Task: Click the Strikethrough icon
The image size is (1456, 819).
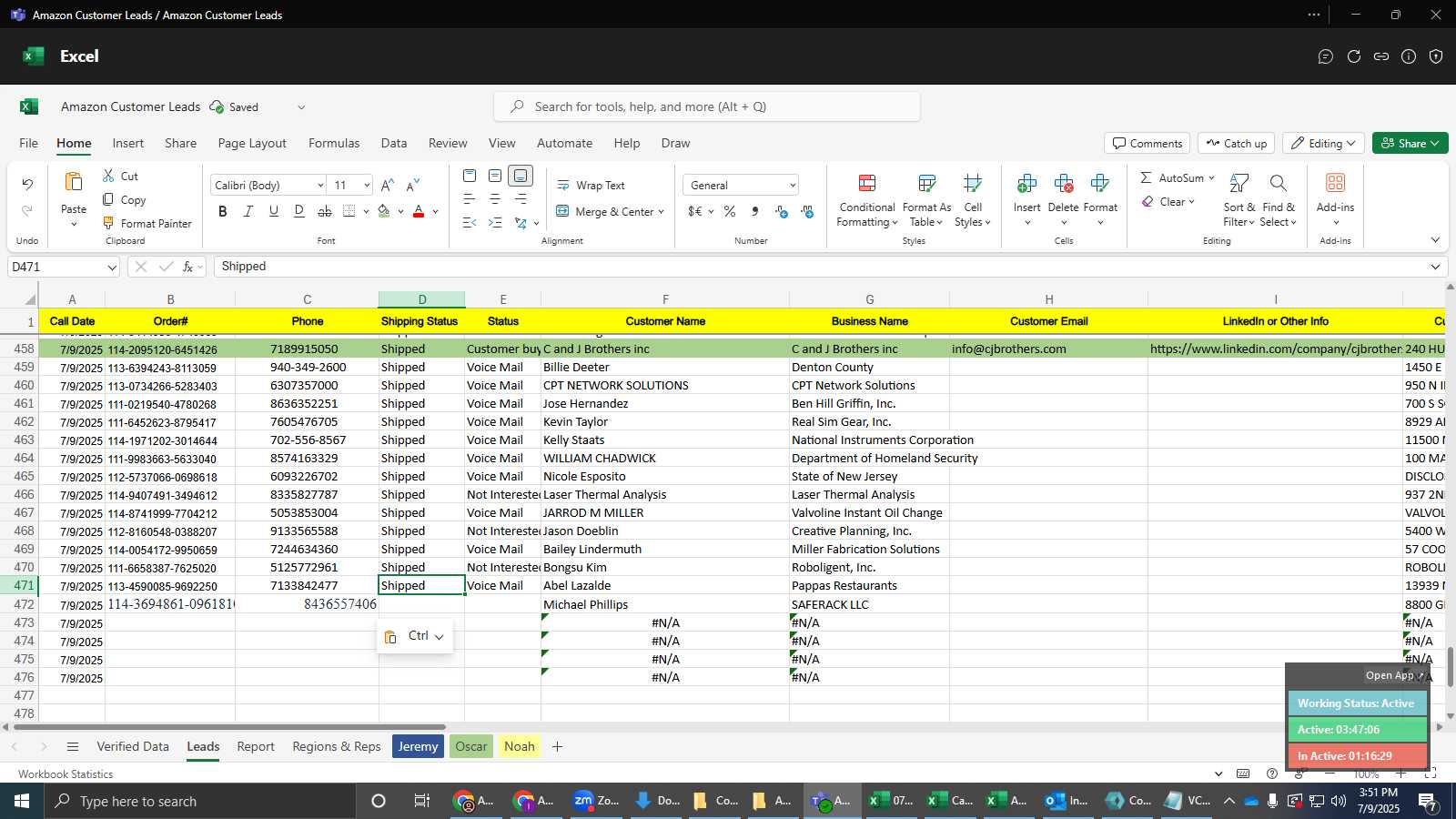Action: (324, 211)
